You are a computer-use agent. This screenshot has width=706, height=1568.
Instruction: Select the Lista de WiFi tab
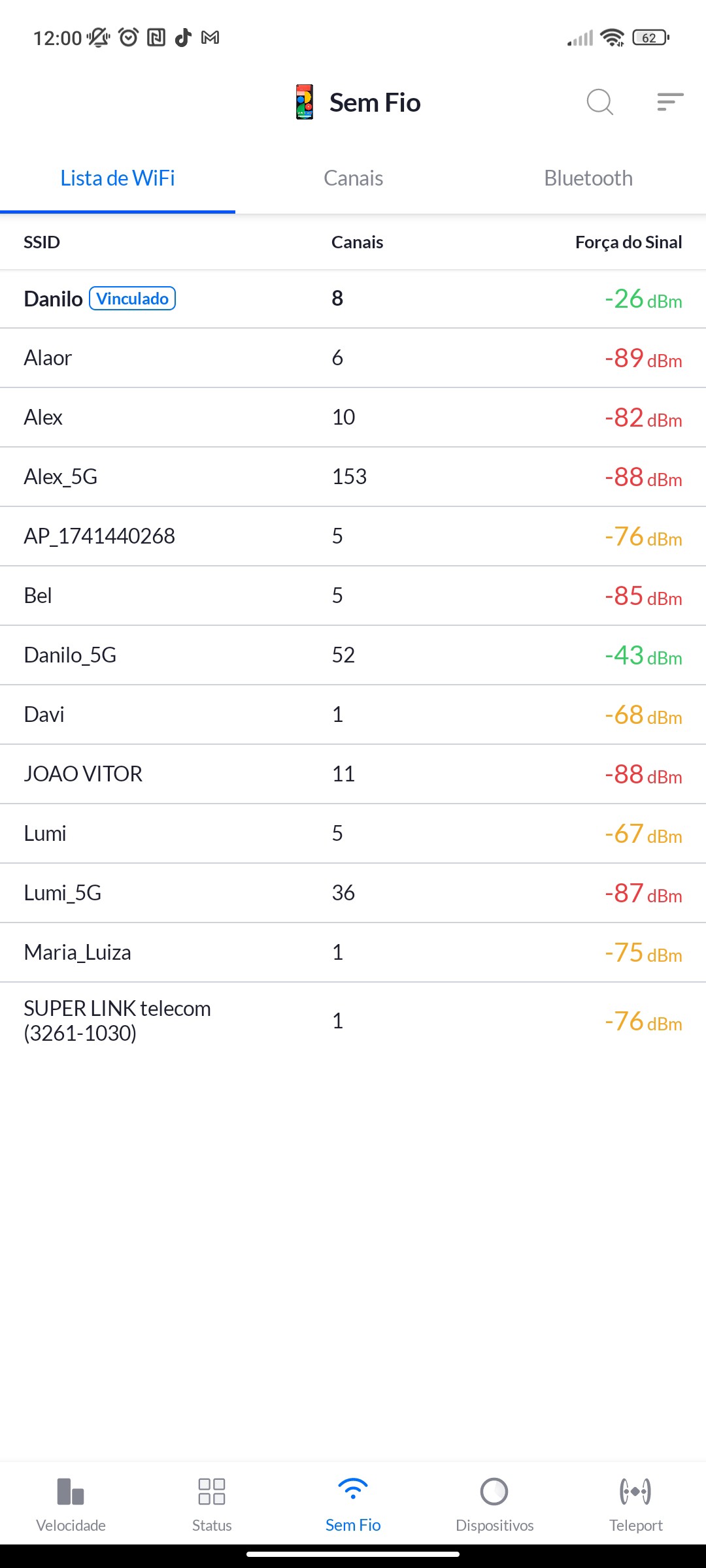point(118,178)
